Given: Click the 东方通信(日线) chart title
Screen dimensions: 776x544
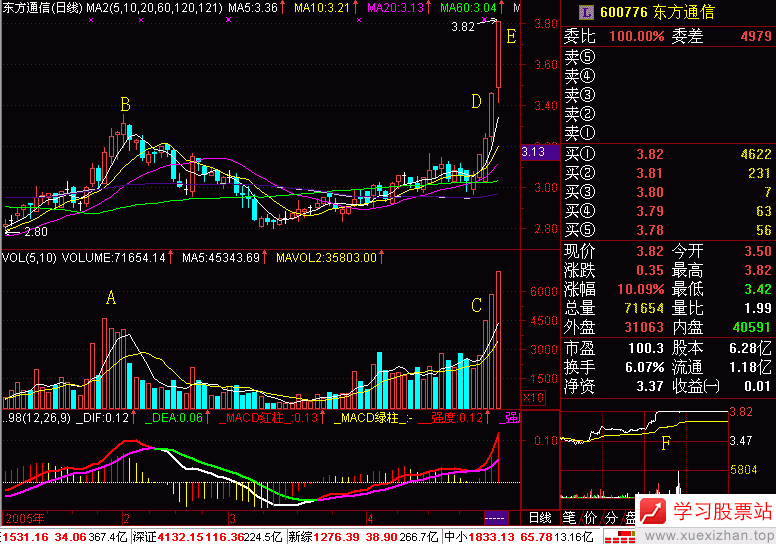Looking at the screenshot, I should pyautogui.click(x=42, y=7).
